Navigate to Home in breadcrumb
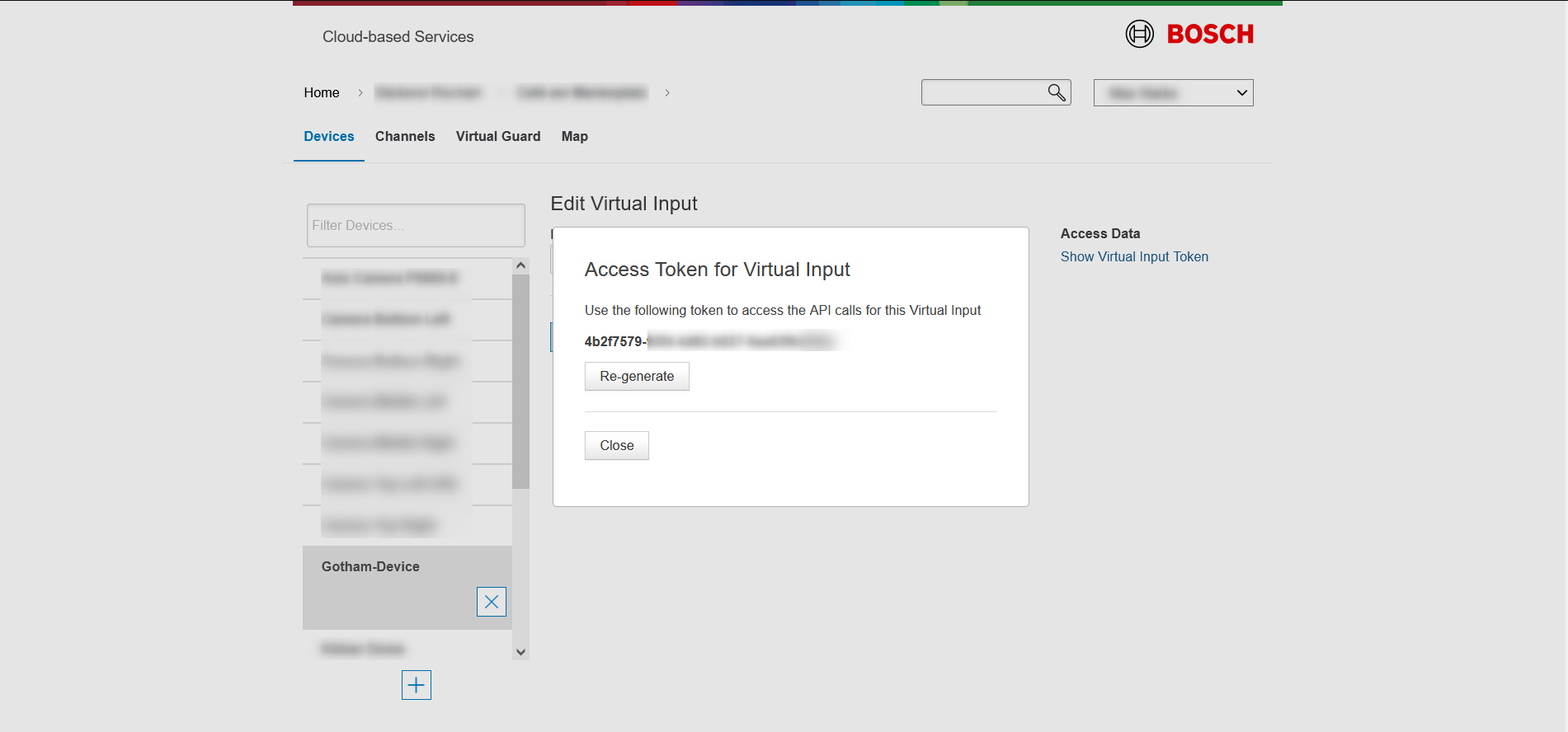Screen dimensions: 1568x732 (321, 93)
